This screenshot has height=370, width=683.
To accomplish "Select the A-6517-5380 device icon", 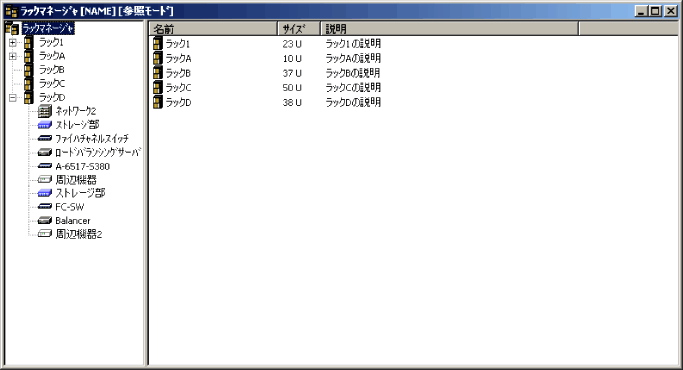I will coord(44,166).
